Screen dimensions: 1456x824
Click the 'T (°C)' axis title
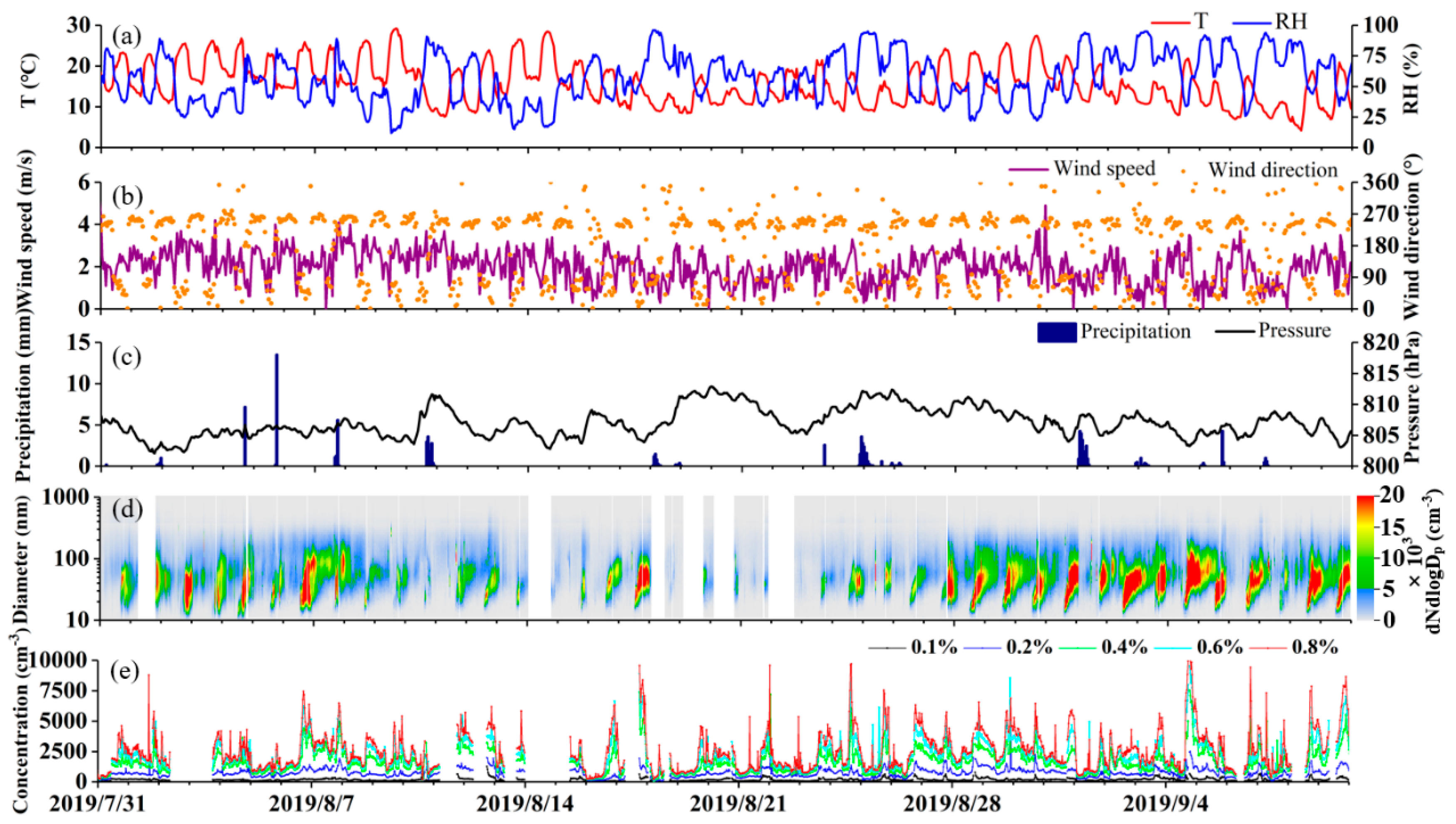click(x=30, y=80)
